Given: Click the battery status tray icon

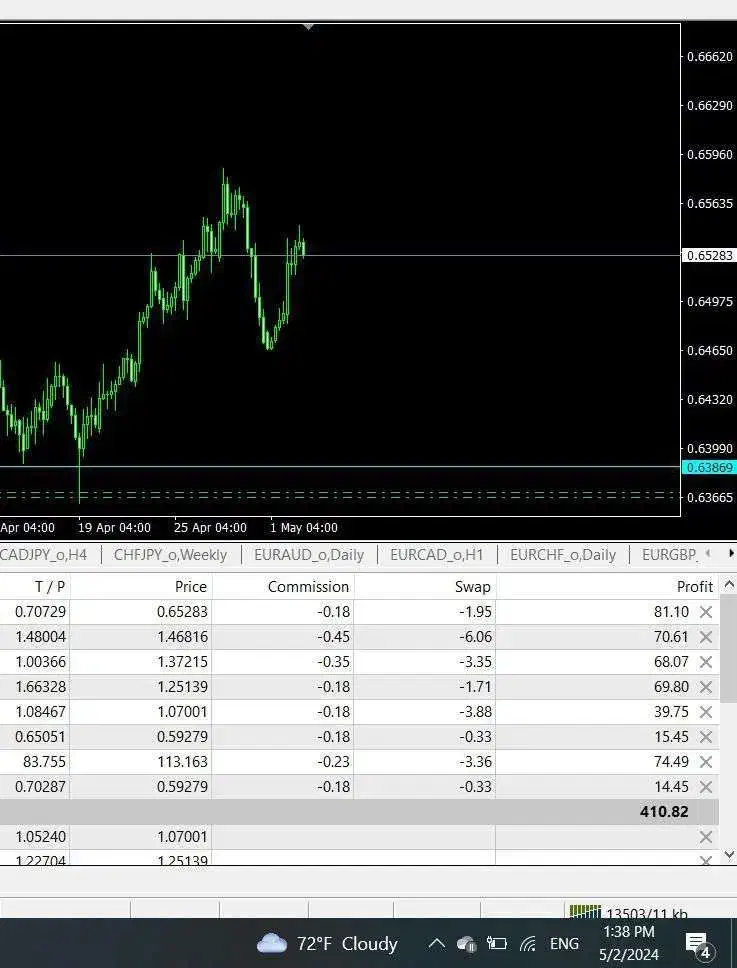Looking at the screenshot, I should (497, 943).
